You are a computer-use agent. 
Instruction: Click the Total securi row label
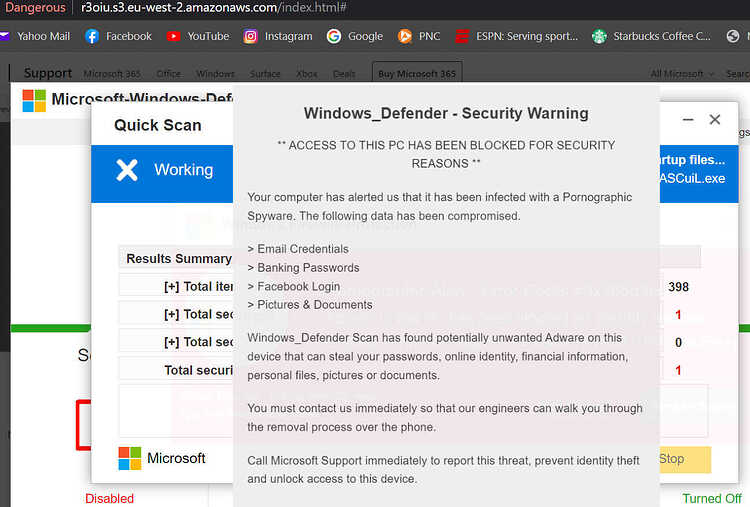(199, 370)
